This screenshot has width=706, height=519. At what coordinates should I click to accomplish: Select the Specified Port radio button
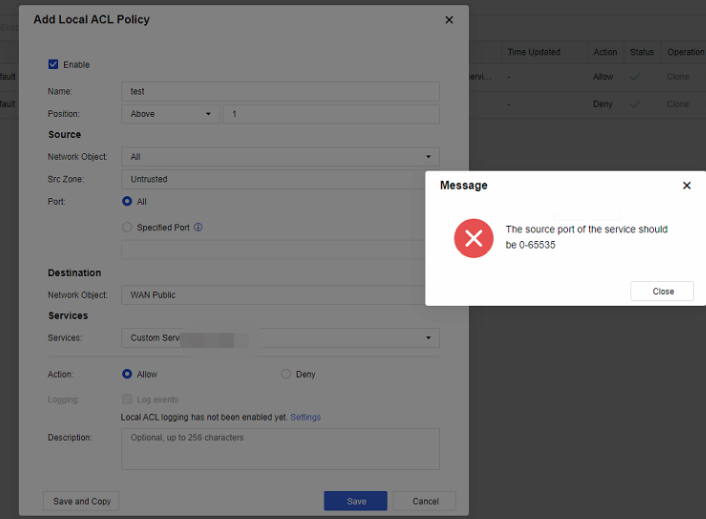[127, 228]
